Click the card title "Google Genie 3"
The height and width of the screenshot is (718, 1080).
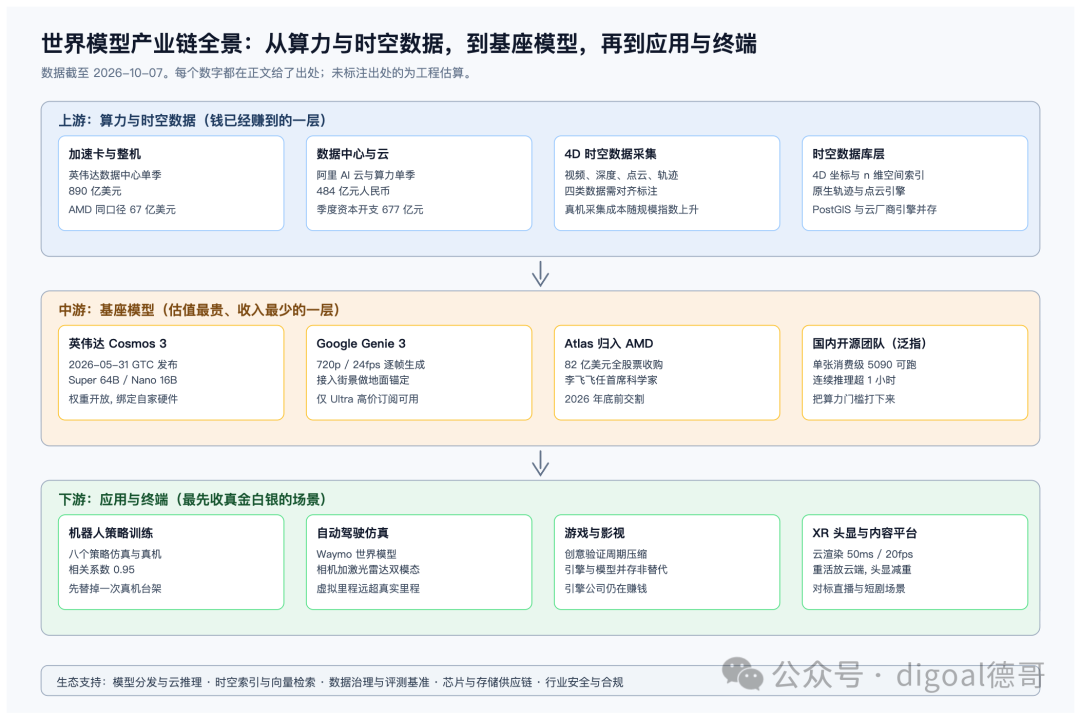click(x=361, y=343)
